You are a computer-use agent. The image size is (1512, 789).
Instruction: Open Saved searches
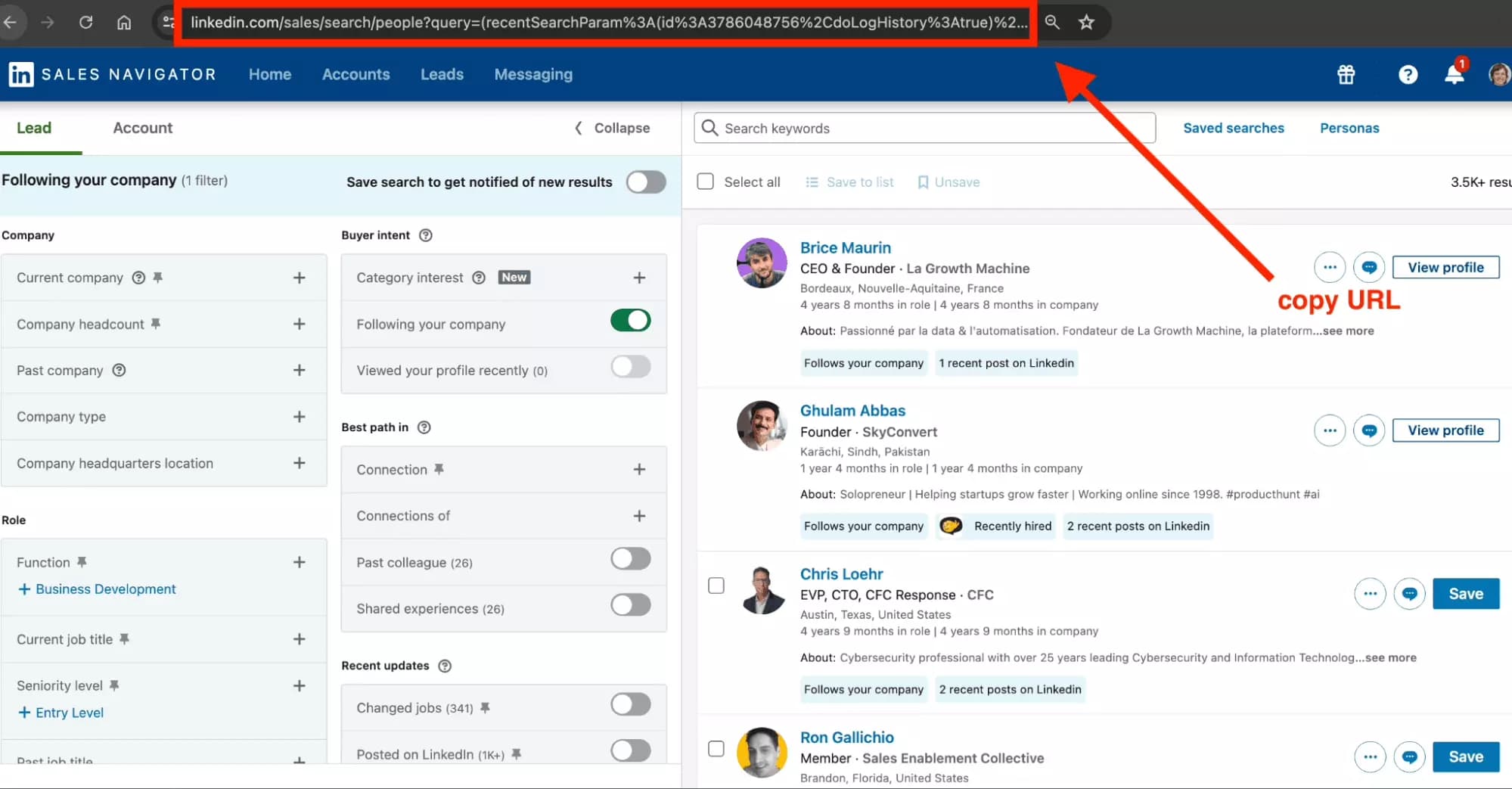1233,128
